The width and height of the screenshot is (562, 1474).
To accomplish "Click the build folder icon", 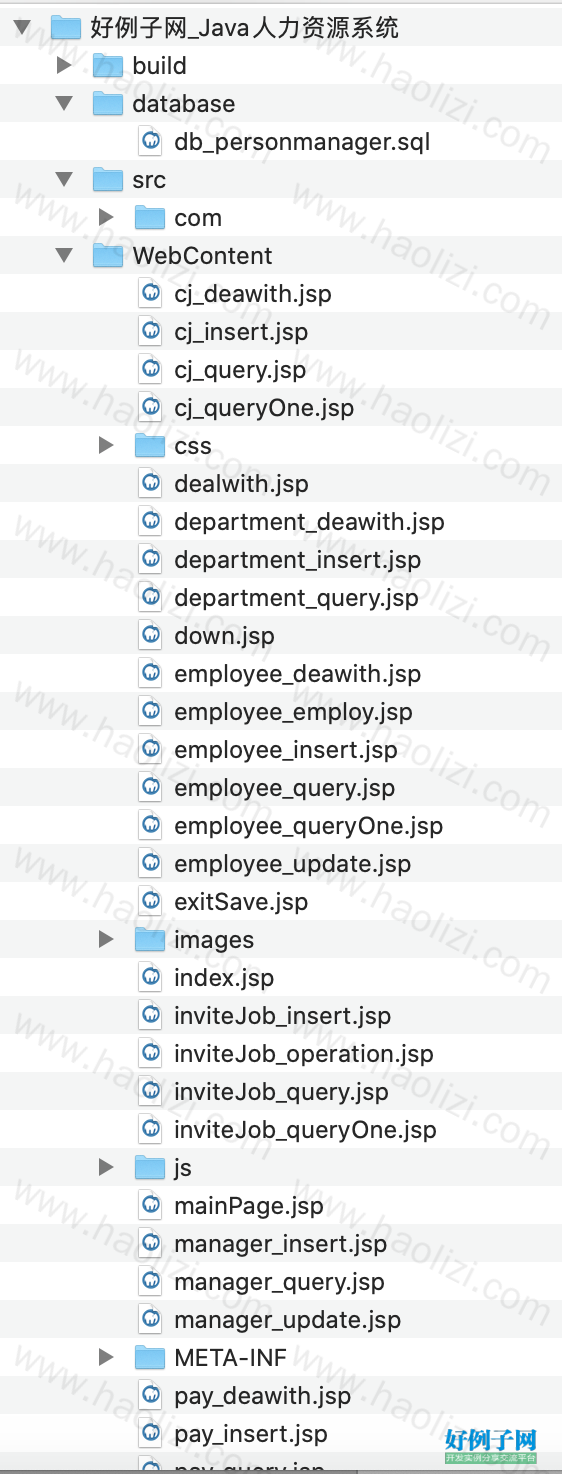I will [108, 66].
